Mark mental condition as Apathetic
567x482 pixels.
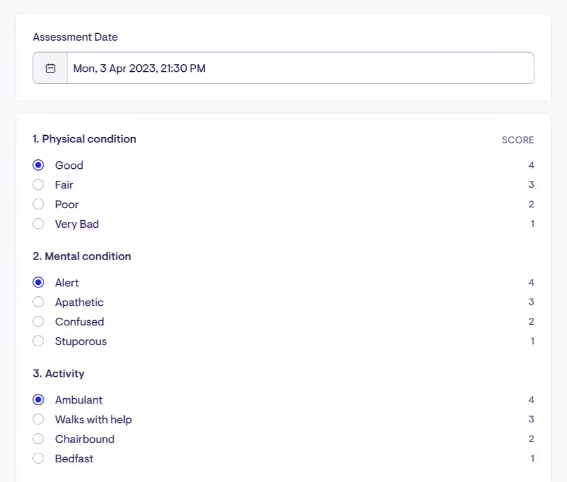38,302
